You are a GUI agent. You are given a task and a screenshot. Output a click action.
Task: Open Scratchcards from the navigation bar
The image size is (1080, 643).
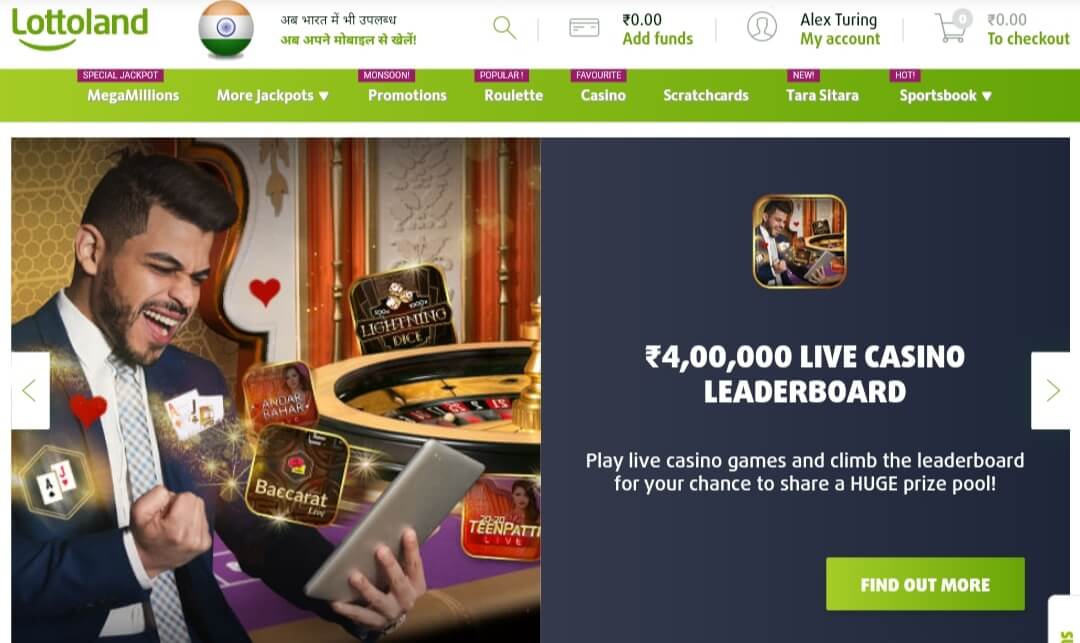pos(705,96)
